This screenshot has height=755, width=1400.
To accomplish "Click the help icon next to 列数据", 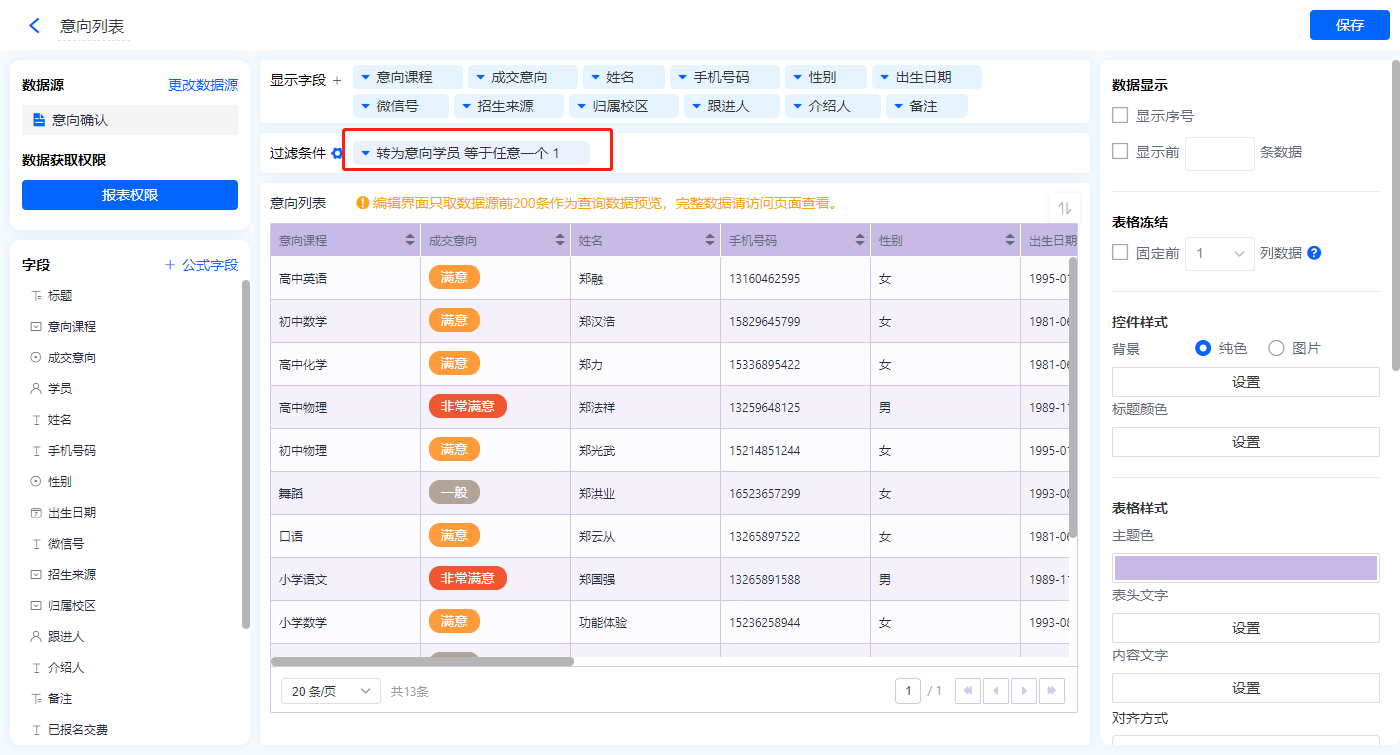I will (x=1314, y=253).
